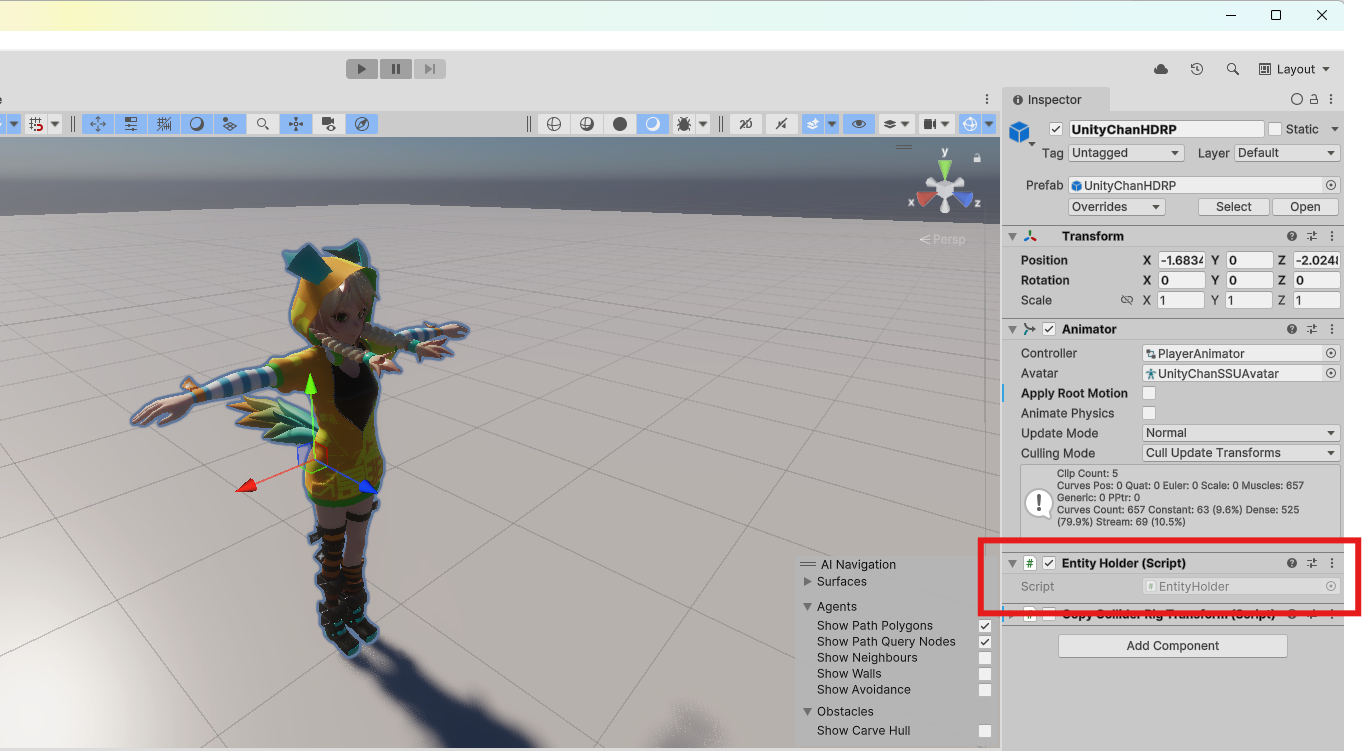Enable Animate Physics checkbox
The width and height of the screenshot is (1362, 751).
pyautogui.click(x=1149, y=413)
